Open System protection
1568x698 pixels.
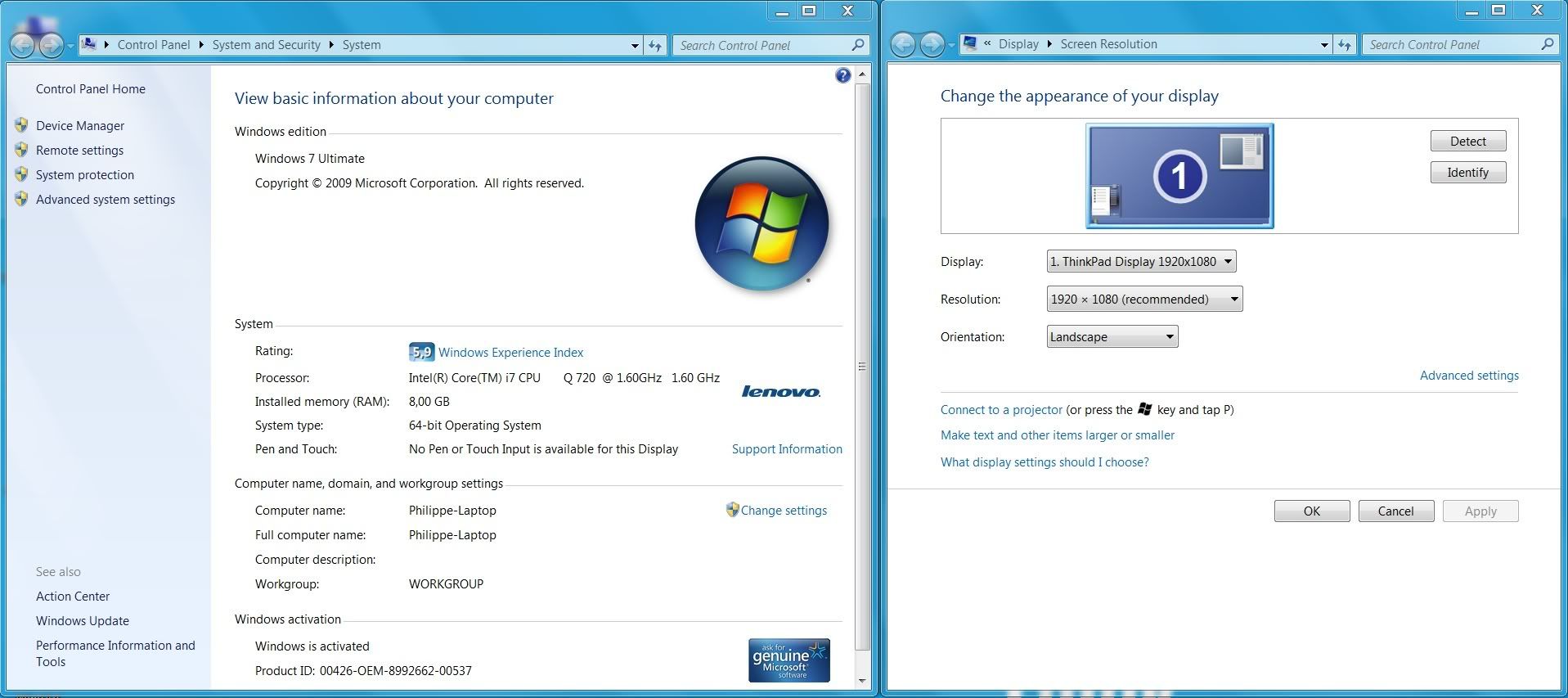pyautogui.click(x=85, y=174)
